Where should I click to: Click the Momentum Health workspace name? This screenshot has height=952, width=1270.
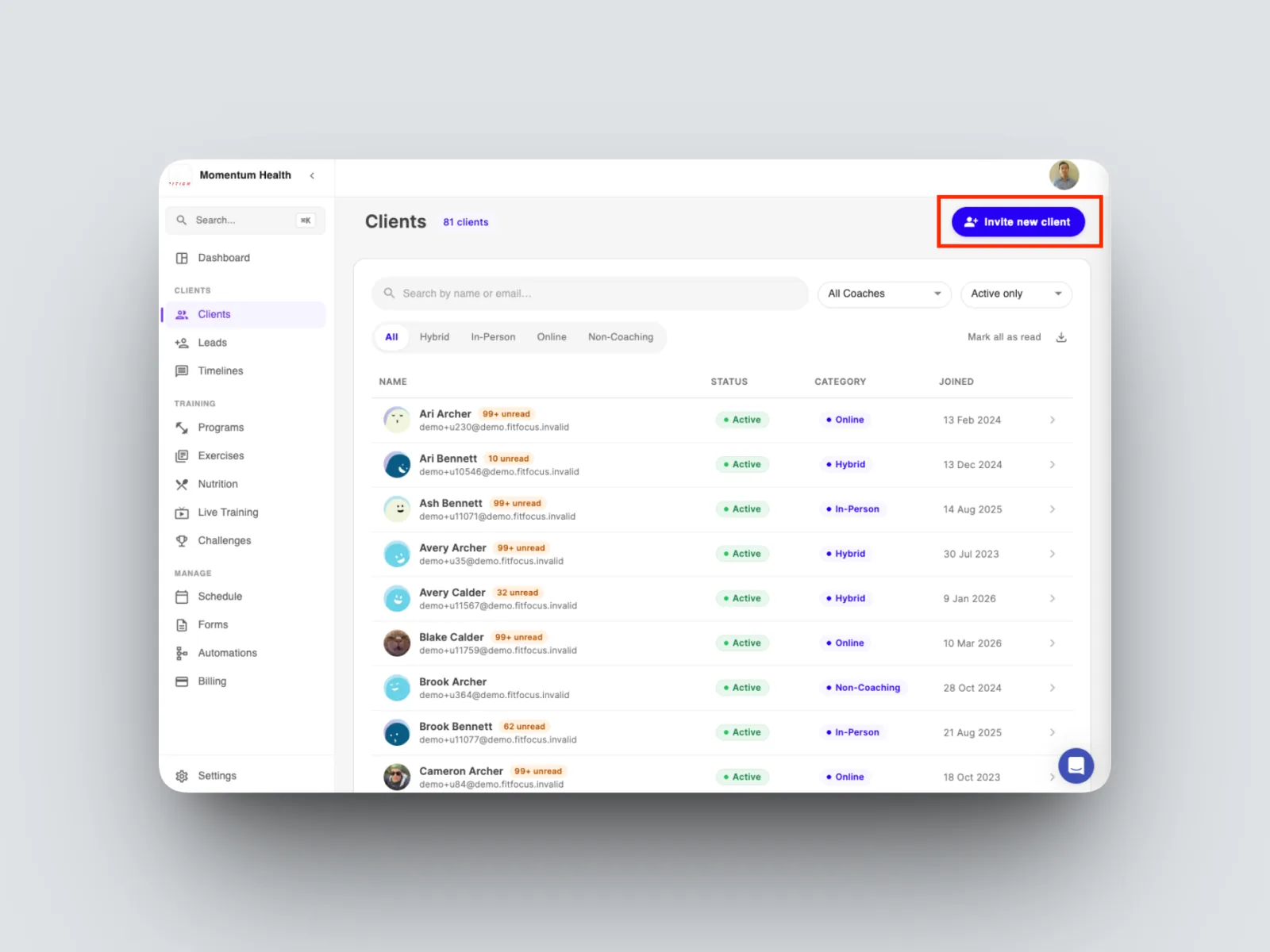[x=245, y=175]
